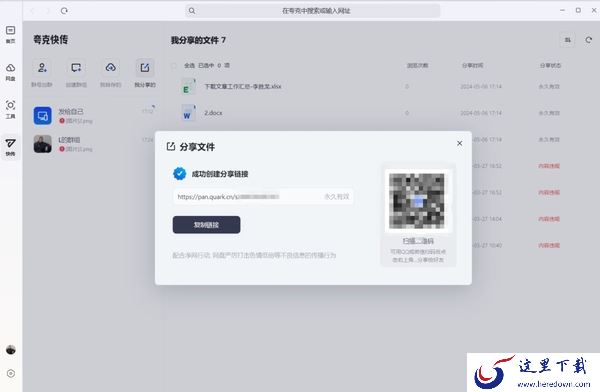The width and height of the screenshot is (600, 392).
Task: Click the Word file icon of 2.docx
Action: coord(188,113)
